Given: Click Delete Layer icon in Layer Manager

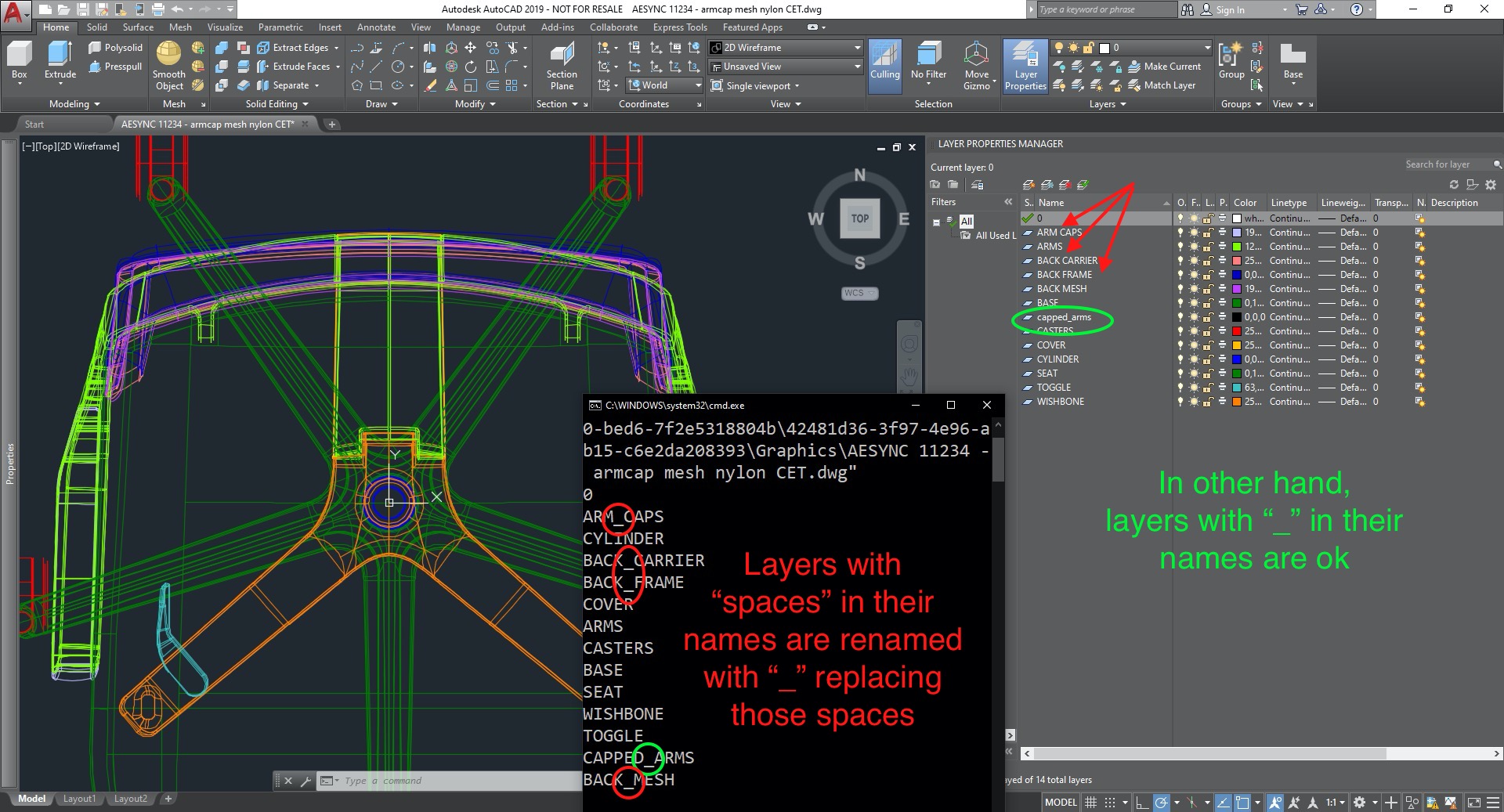Looking at the screenshot, I should click(x=1065, y=185).
